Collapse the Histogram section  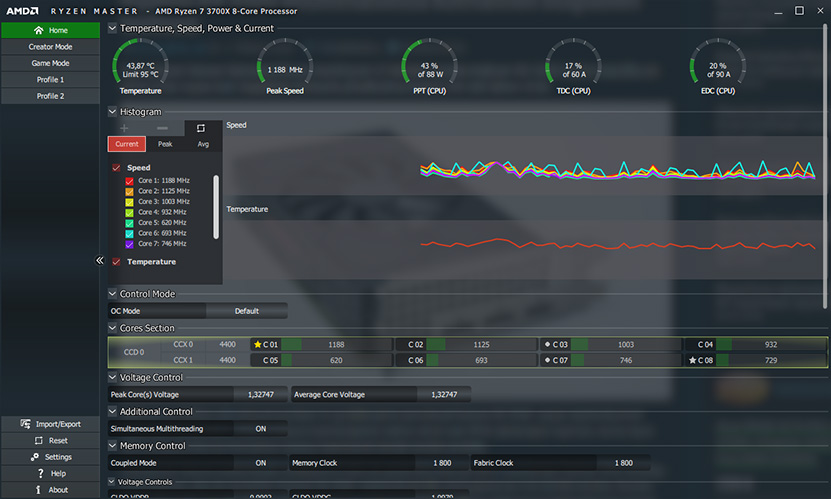coord(112,111)
